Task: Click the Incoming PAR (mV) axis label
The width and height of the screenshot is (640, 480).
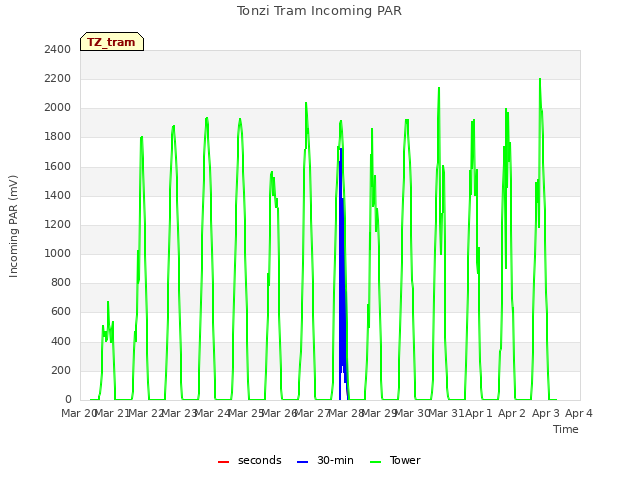Action: [x=13, y=227]
